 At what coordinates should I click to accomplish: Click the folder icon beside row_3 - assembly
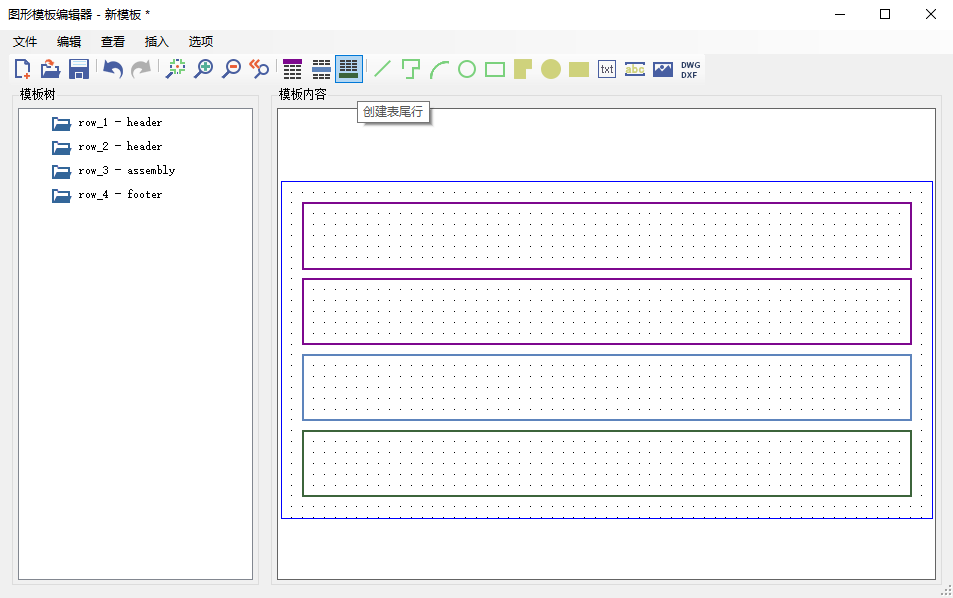pos(61,171)
